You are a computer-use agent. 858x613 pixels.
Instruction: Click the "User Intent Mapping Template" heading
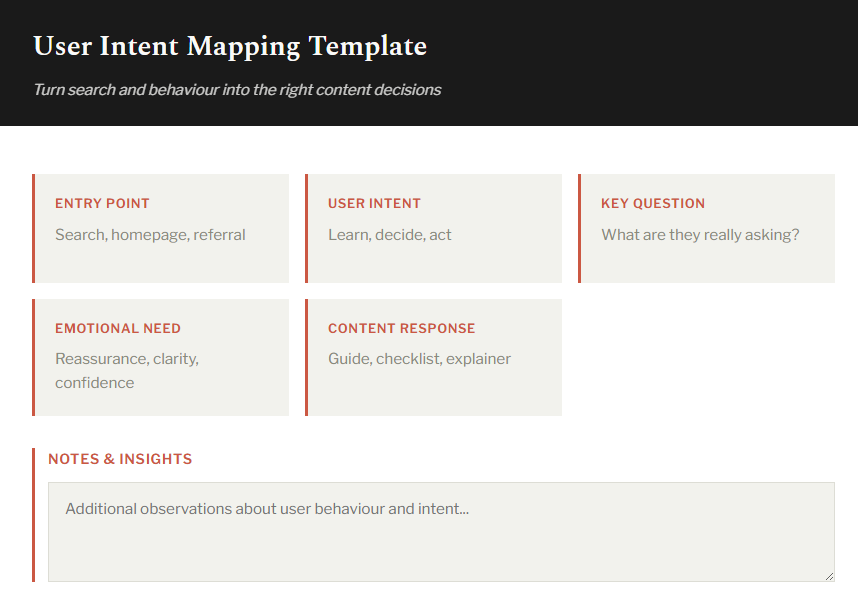click(x=230, y=46)
